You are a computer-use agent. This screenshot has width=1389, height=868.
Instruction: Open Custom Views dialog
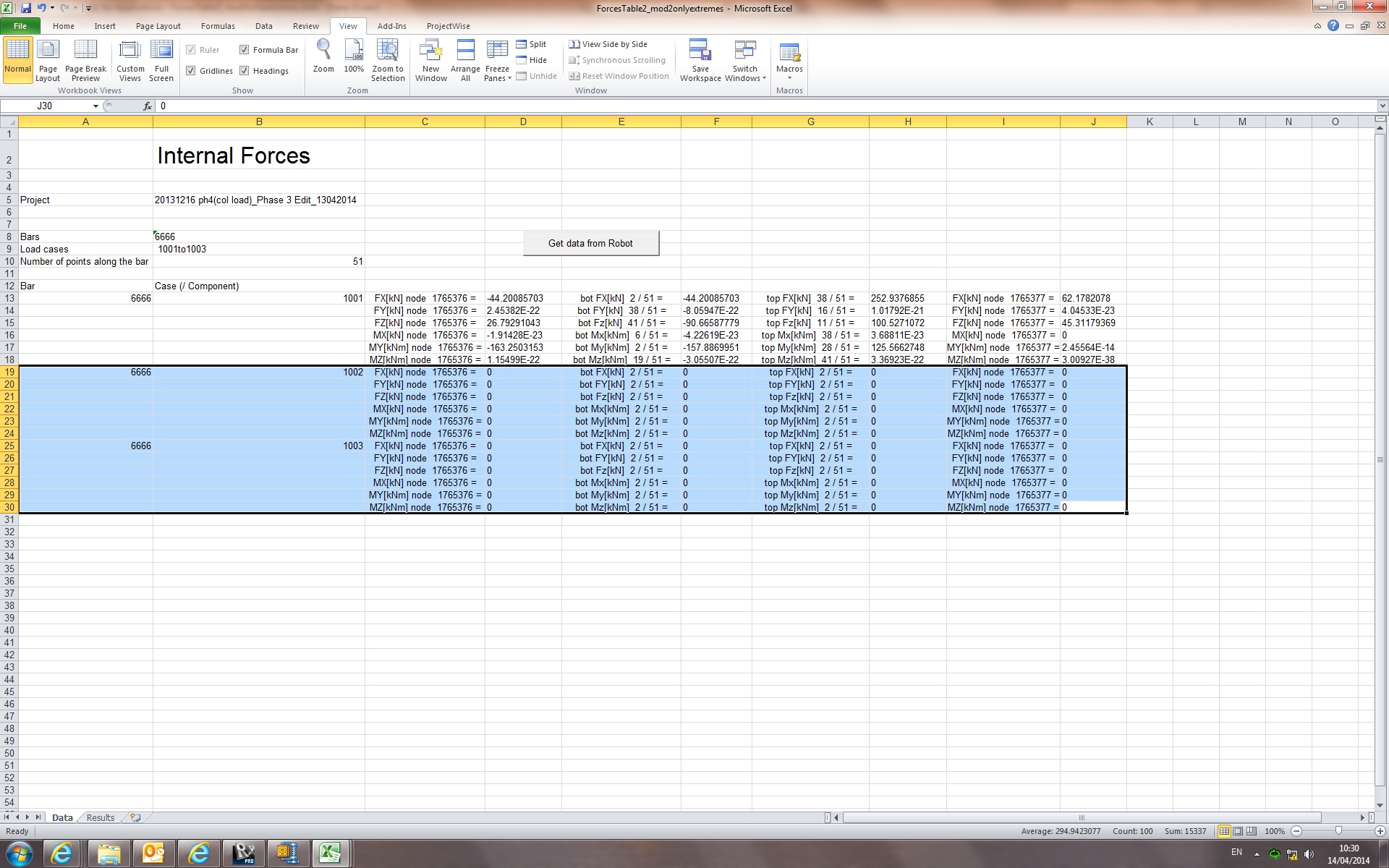coord(130,61)
